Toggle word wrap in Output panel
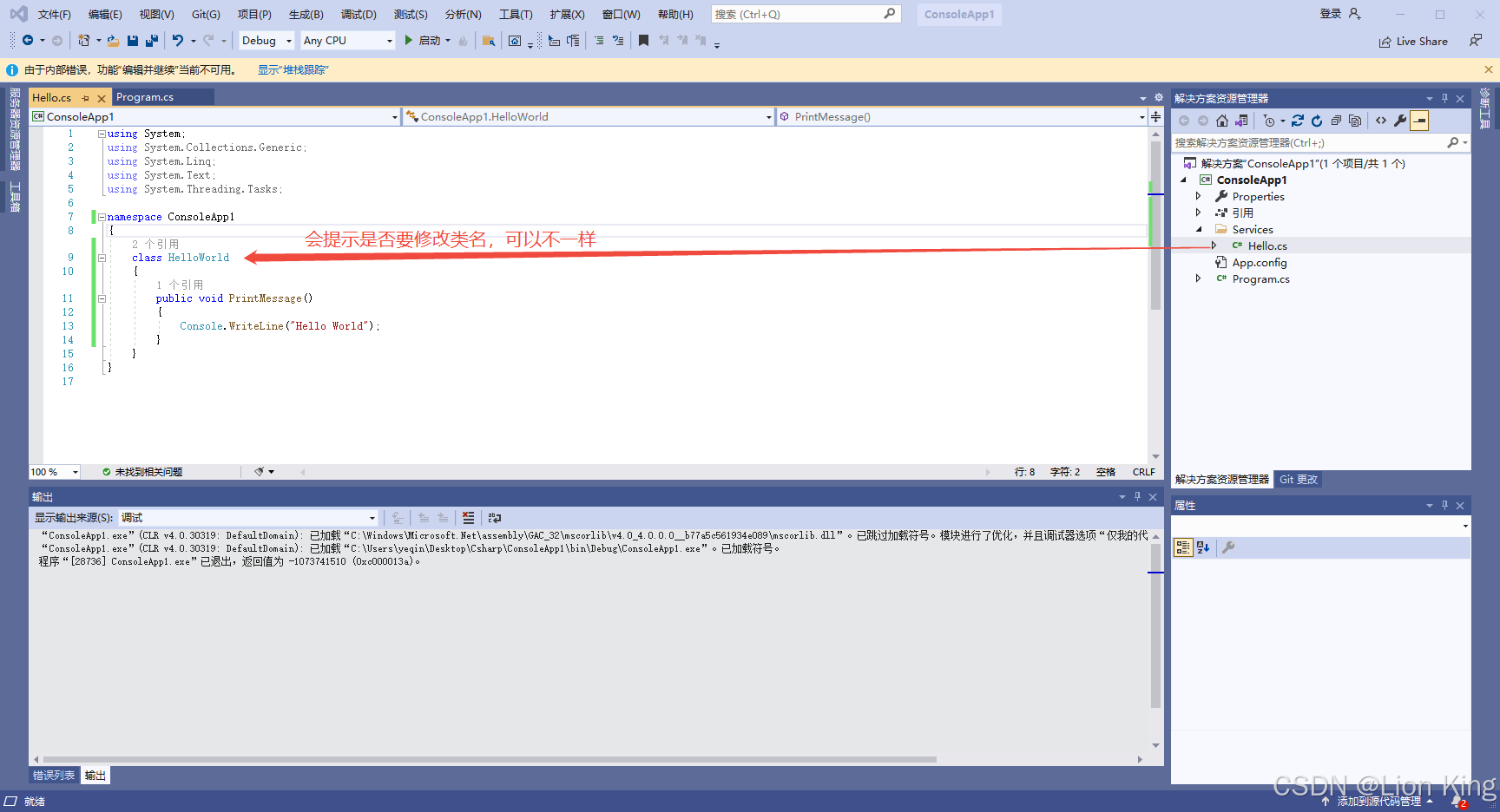The image size is (1500, 812). point(495,518)
